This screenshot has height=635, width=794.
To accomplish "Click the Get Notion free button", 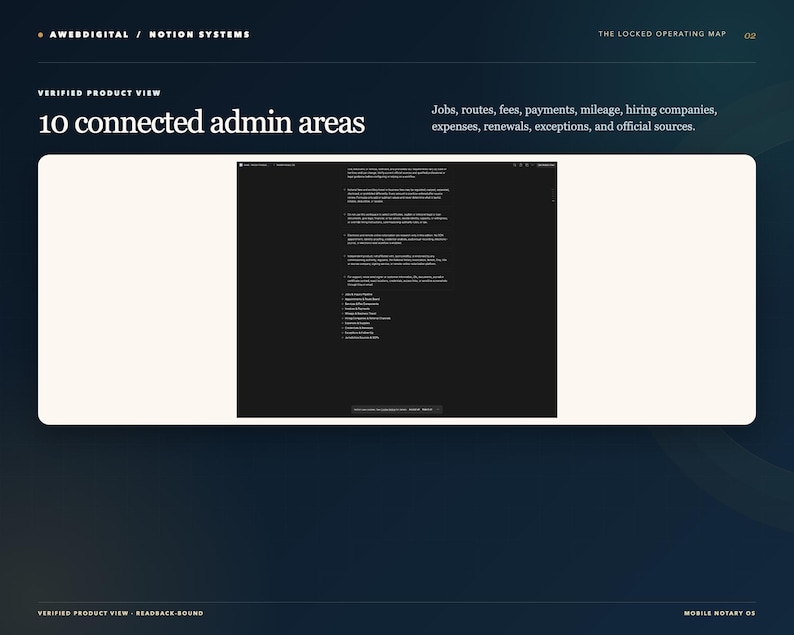I will click(546, 165).
